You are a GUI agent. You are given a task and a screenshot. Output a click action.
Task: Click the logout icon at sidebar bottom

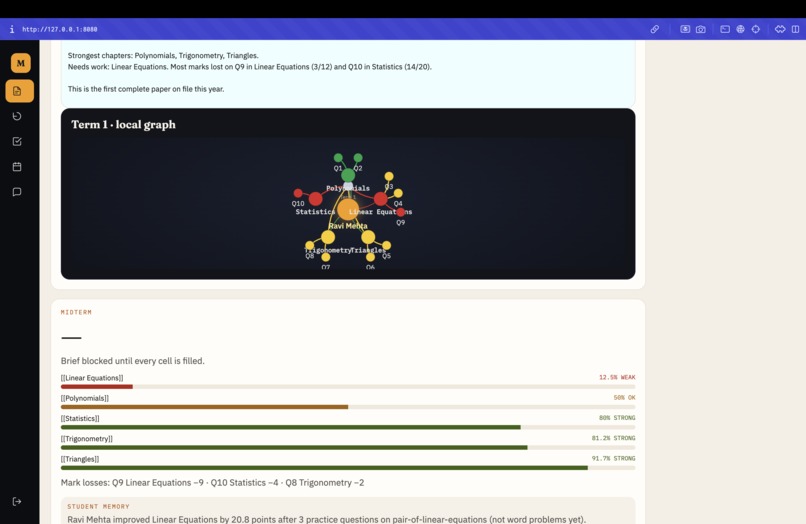[17, 501]
